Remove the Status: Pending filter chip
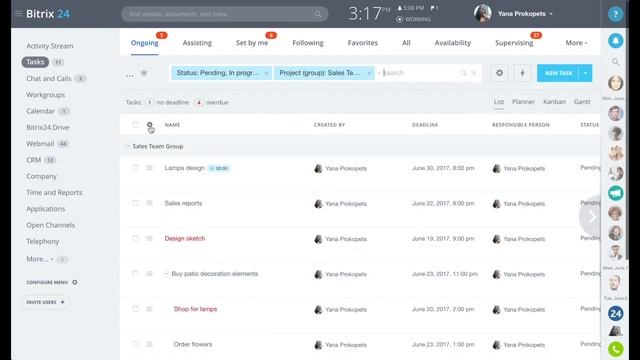 (x=266, y=73)
